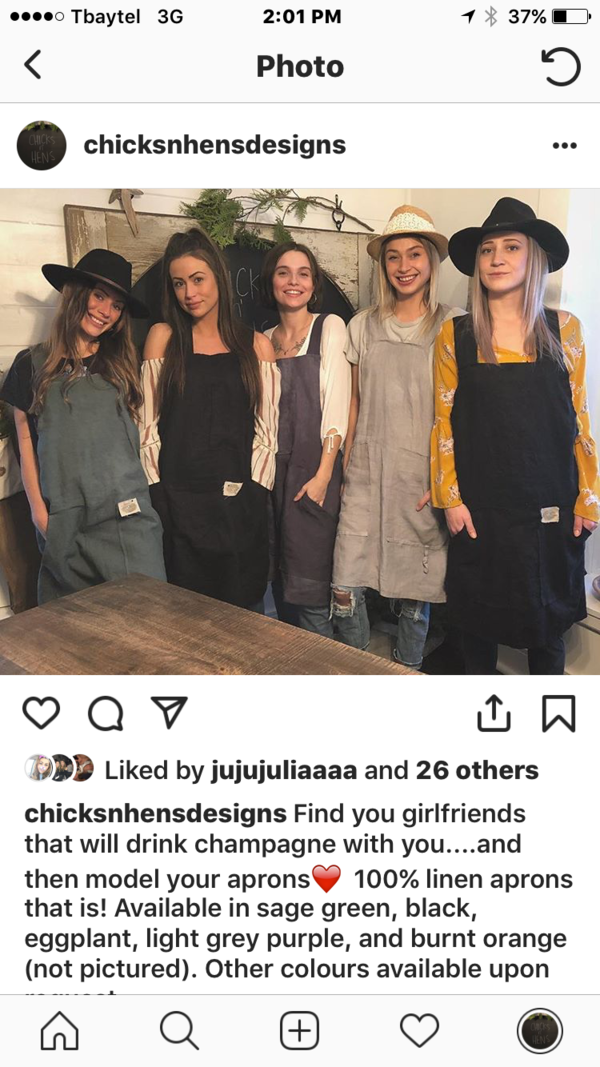Send post via paper plane icon
This screenshot has height=1067, width=600.
pos(169,712)
